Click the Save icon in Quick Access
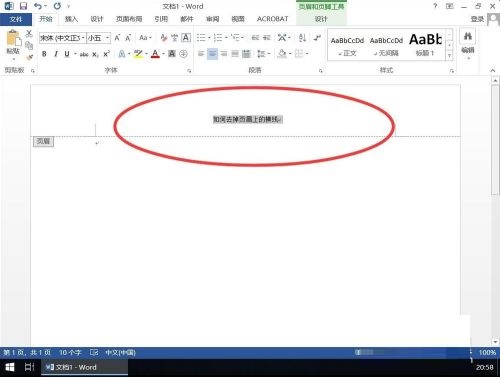The image size is (500, 377). (x=23, y=6)
